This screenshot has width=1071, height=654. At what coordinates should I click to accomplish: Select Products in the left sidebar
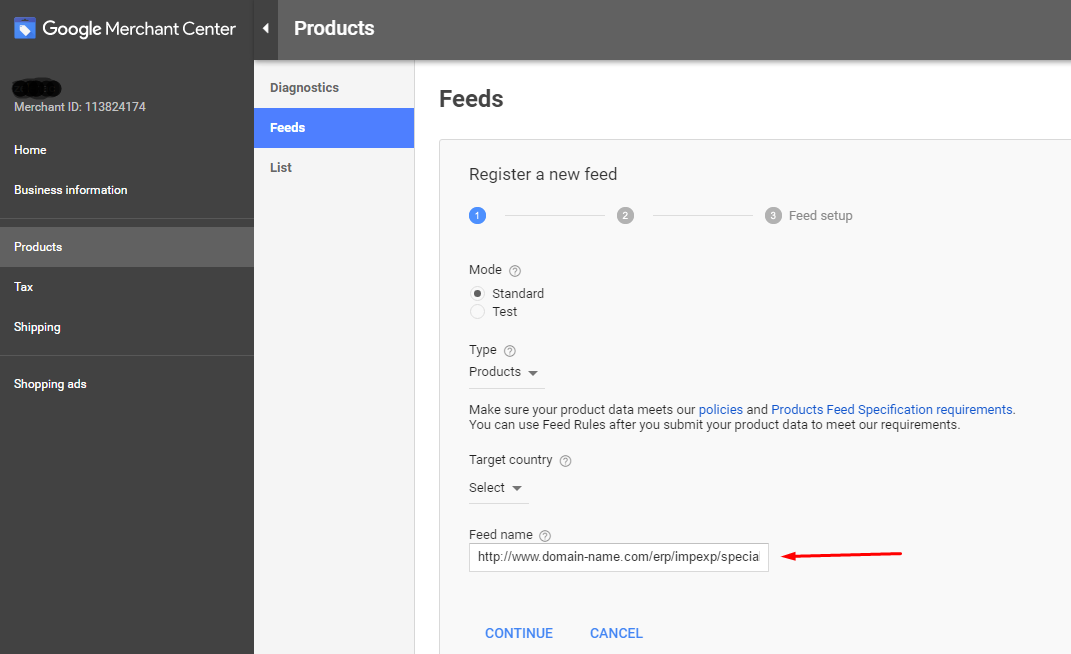pyautogui.click(x=126, y=247)
